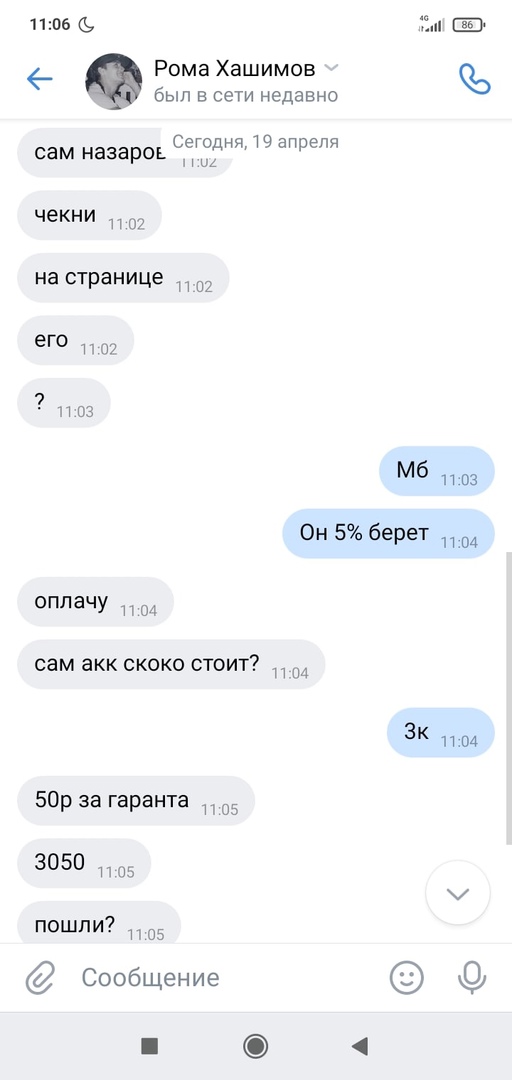The width and height of the screenshot is (512, 1080).
Task: Tap the '50р за гаранта' message
Action: pos(136,800)
